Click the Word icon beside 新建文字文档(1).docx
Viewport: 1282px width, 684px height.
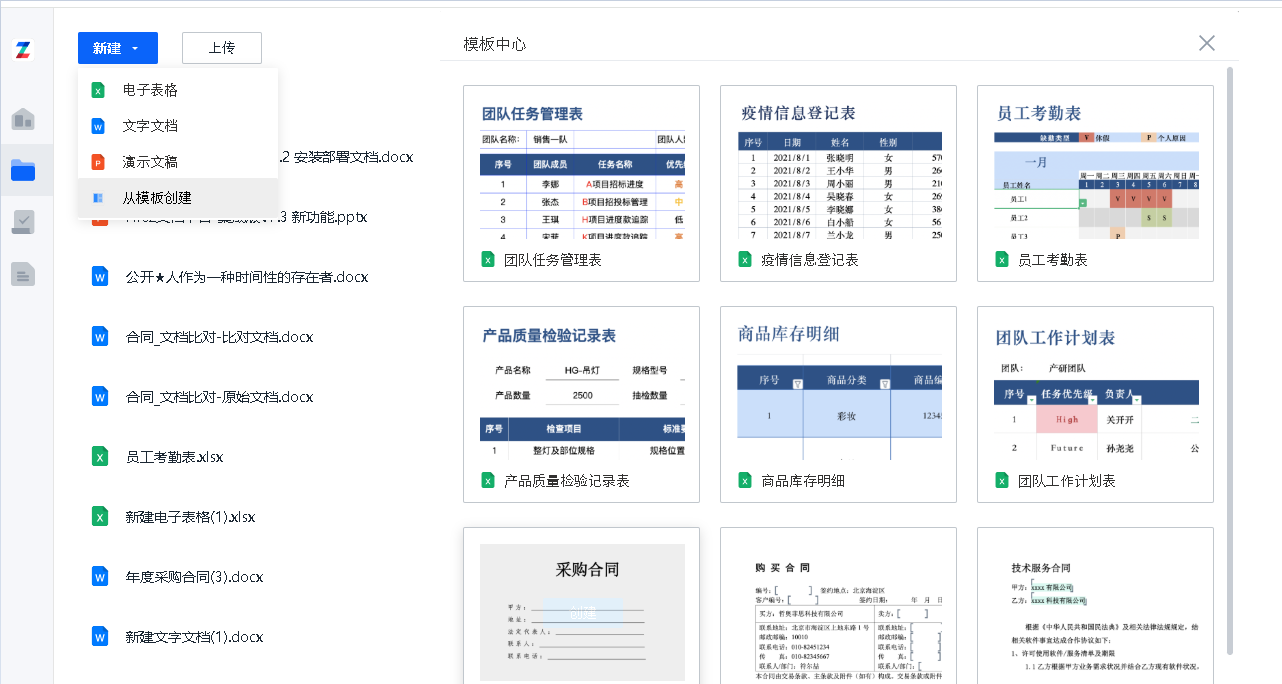pyautogui.click(x=100, y=636)
